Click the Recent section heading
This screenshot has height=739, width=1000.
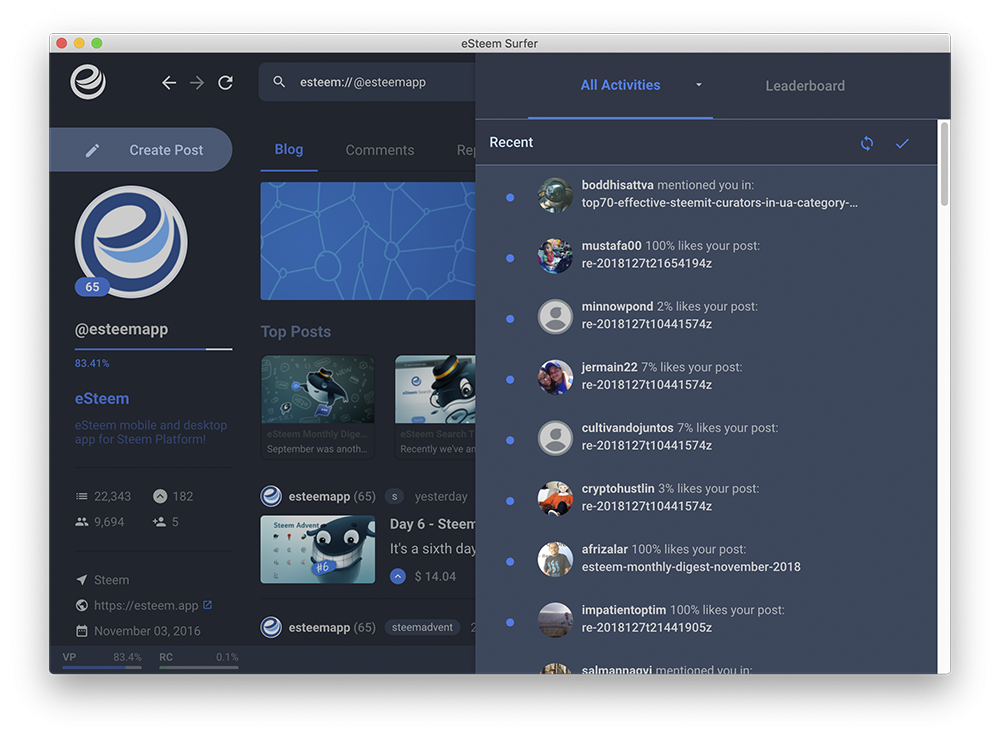coord(511,142)
